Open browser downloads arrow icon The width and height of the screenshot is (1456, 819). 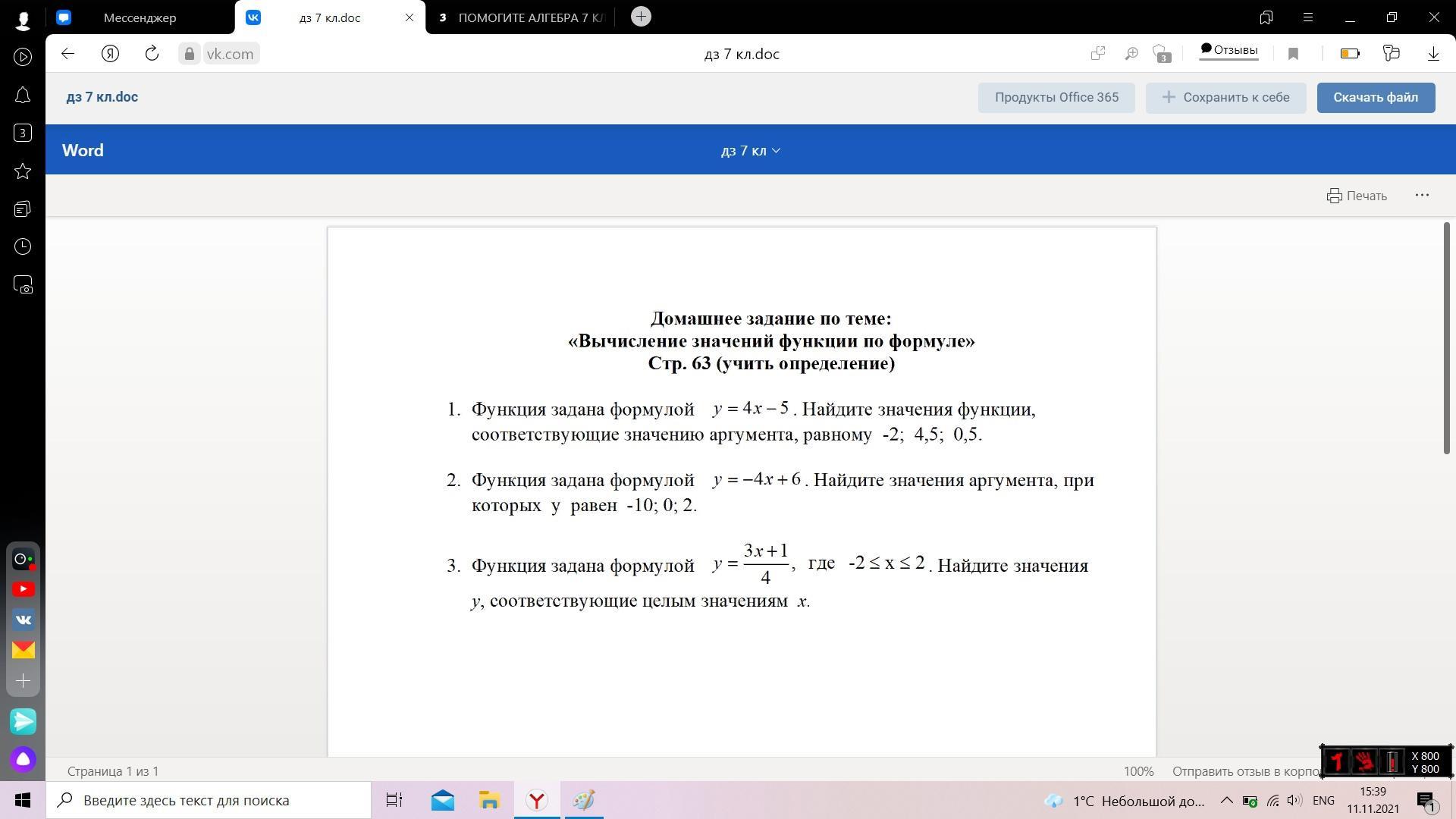click(1432, 53)
